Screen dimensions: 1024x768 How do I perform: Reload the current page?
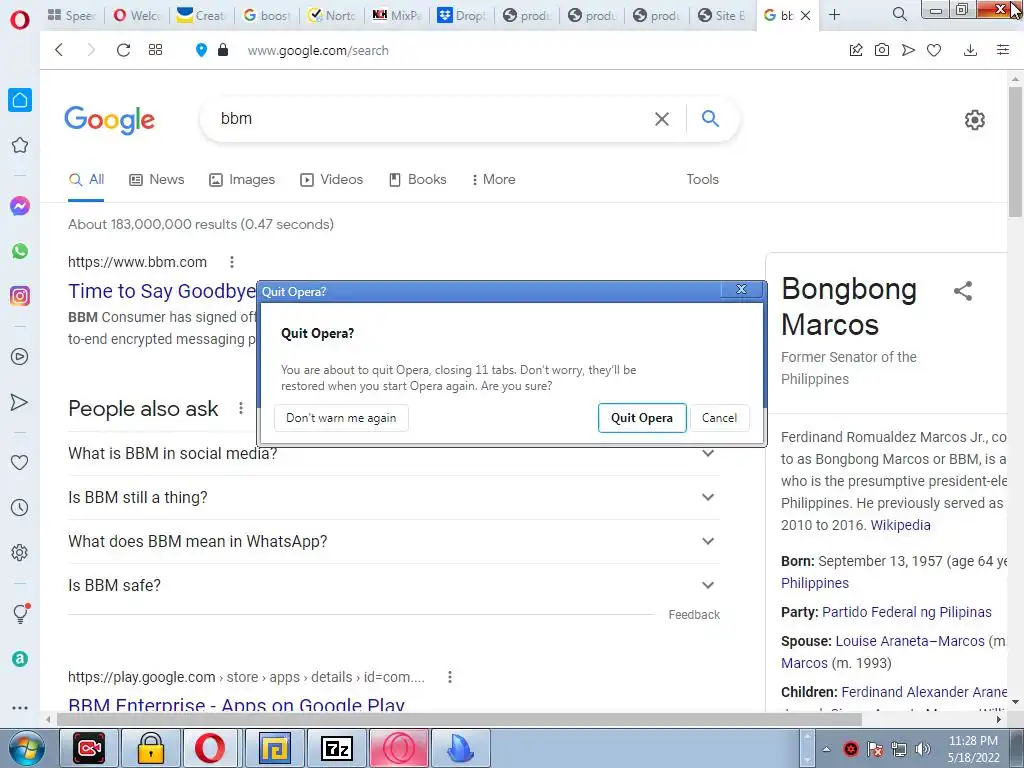[x=123, y=50]
